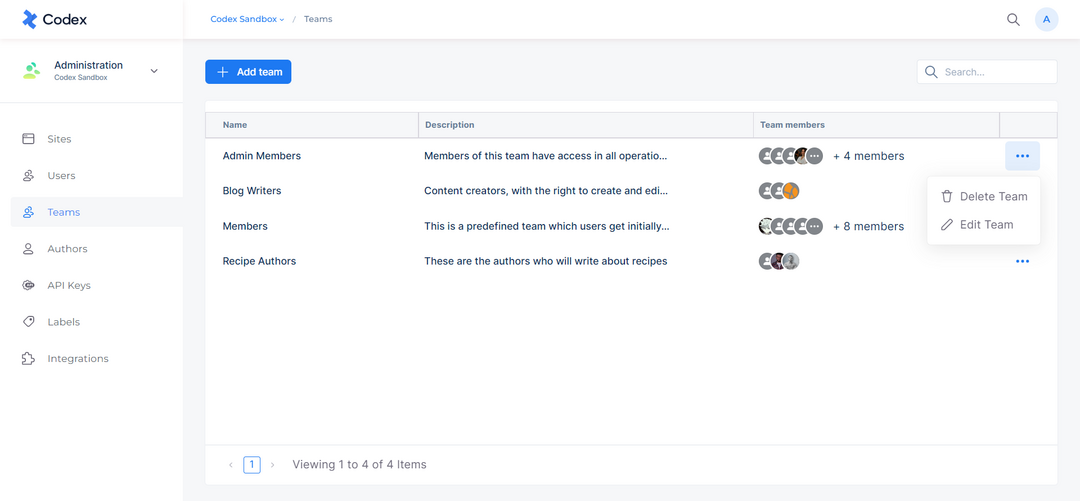1080x501 pixels.
Task: Open the Admin Members team row
Action: [x=262, y=156]
